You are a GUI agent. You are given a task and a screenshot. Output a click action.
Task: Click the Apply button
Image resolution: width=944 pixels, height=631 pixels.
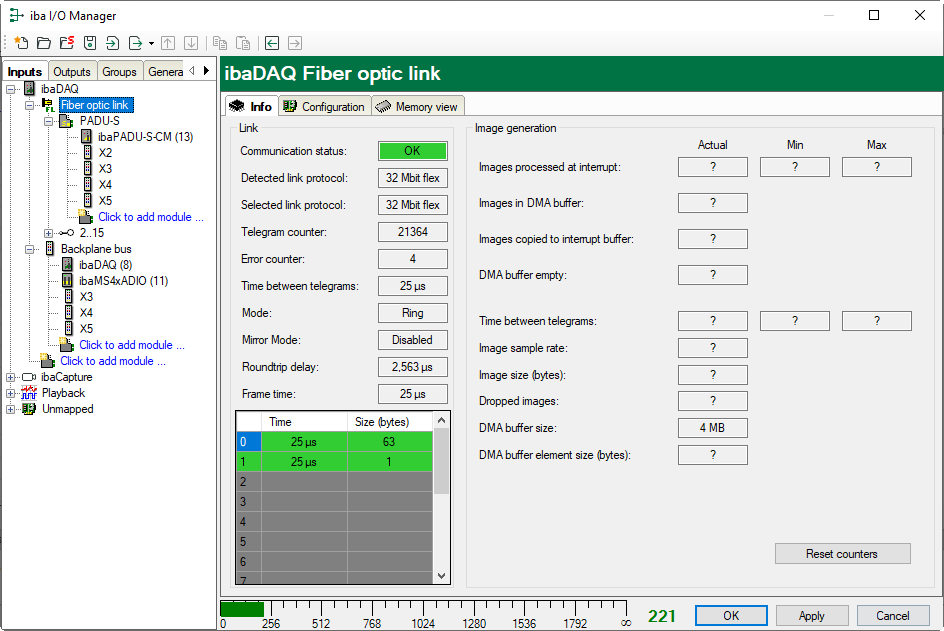pyautogui.click(x=811, y=616)
